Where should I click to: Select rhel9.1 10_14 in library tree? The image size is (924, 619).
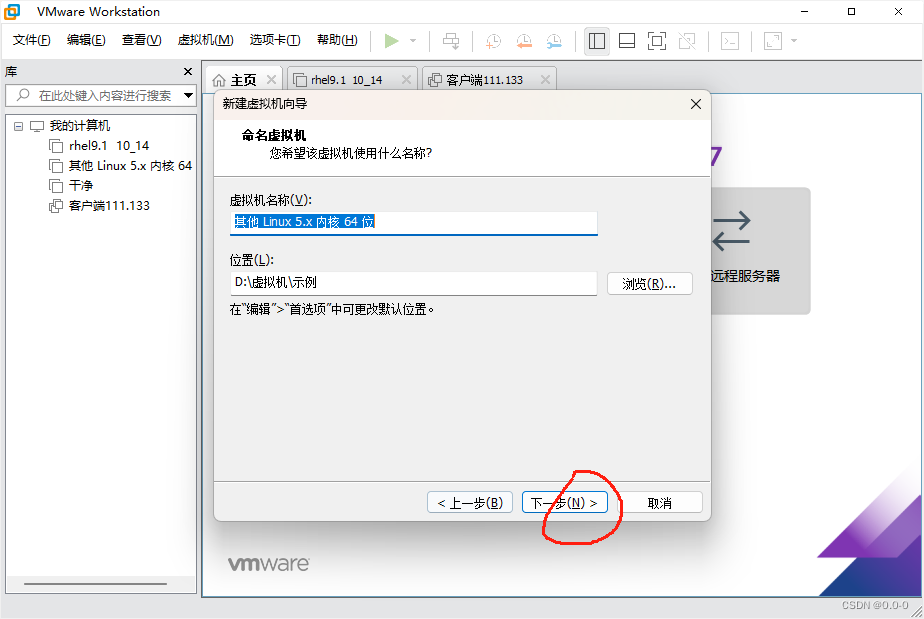click(x=109, y=146)
